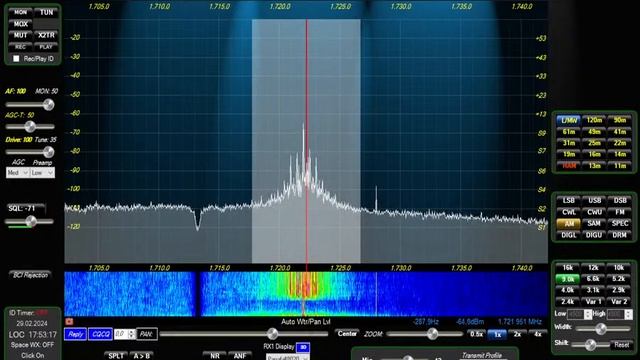Toggle the SPLT split button
Screen dimensions: 640x360
[116, 356]
